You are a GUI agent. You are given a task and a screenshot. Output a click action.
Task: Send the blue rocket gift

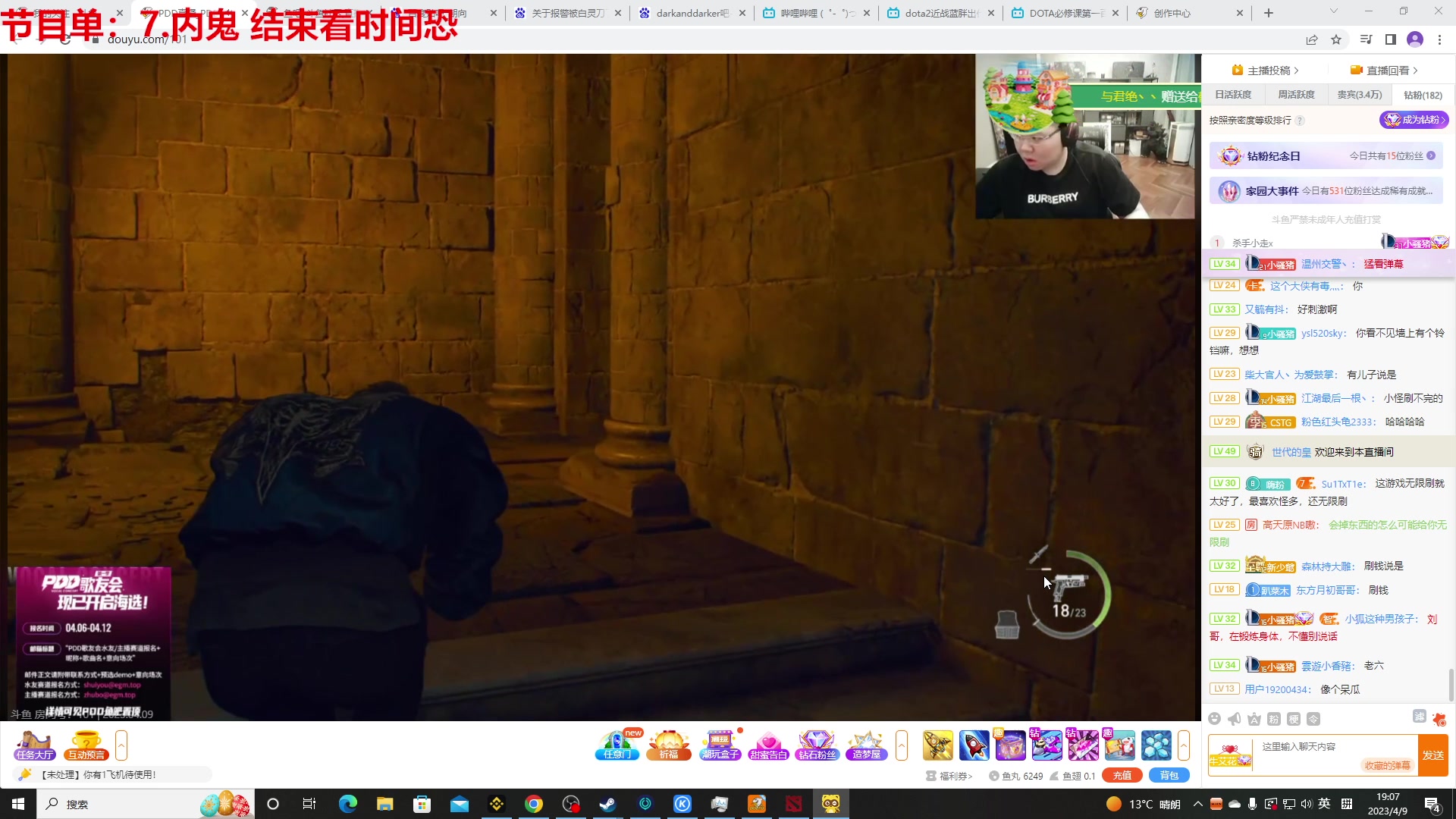(974, 745)
